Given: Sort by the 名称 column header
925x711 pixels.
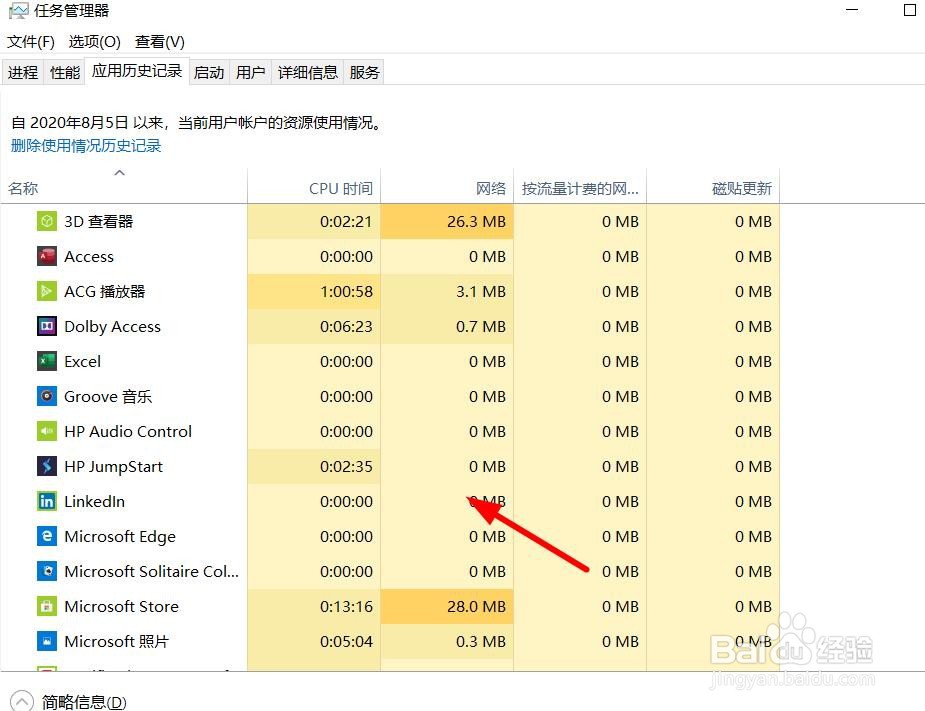Looking at the screenshot, I should tap(123, 186).
